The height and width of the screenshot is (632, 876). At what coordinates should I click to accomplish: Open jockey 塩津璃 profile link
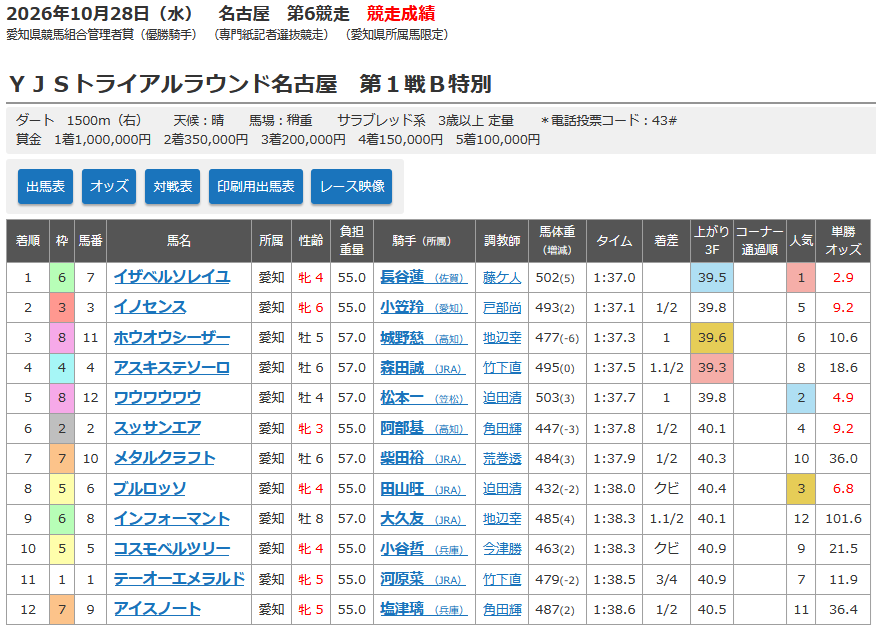click(x=423, y=609)
